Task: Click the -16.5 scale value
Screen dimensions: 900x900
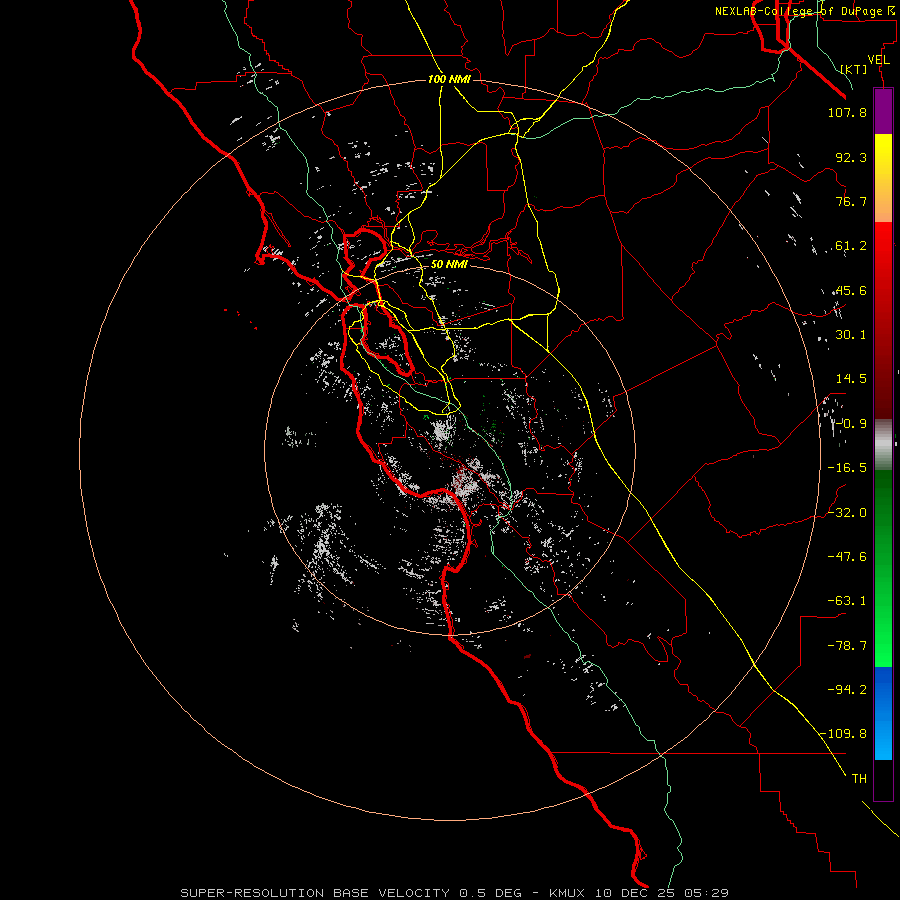Action: pos(847,468)
